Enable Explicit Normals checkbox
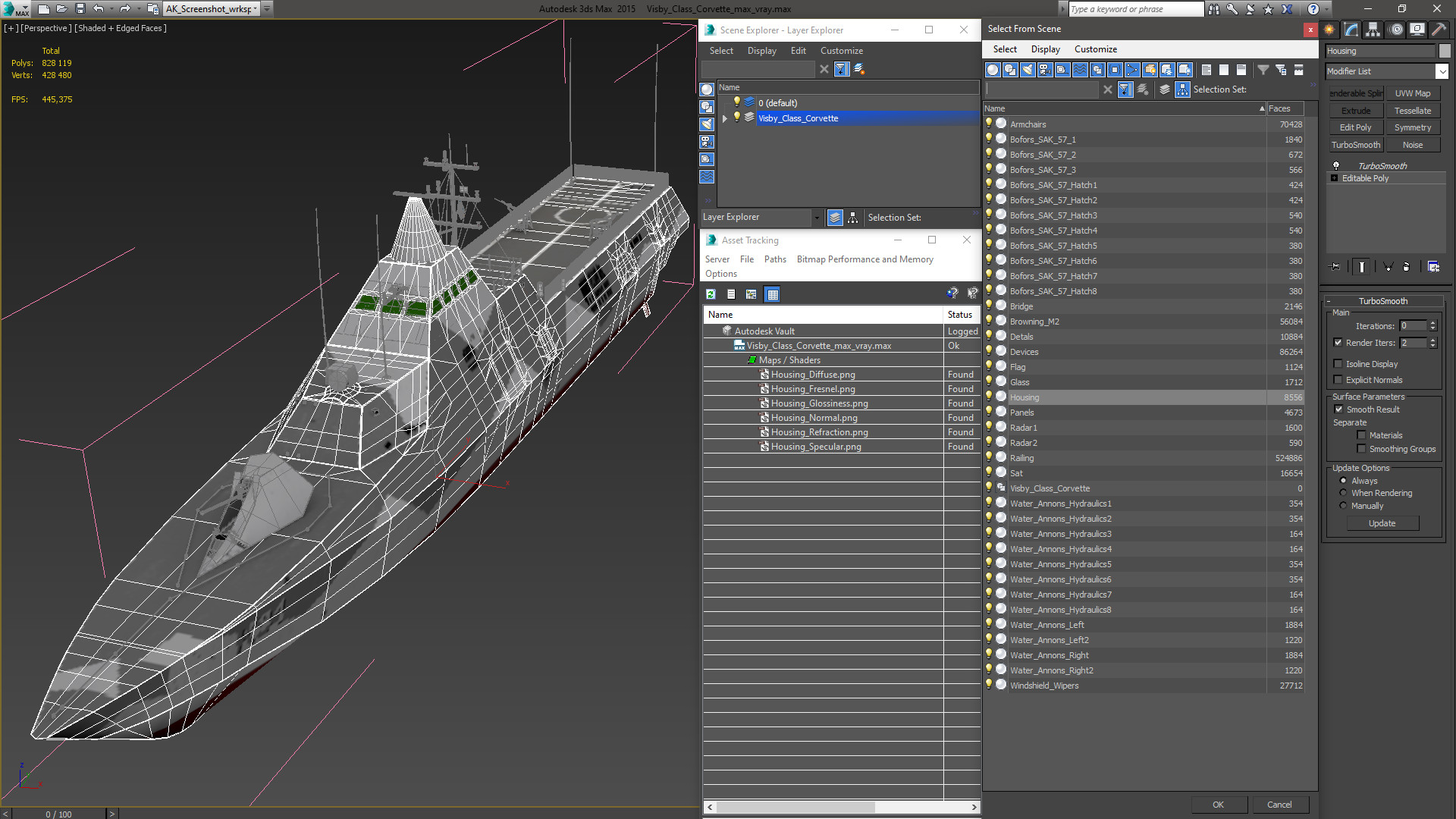The width and height of the screenshot is (1456, 819). pyautogui.click(x=1338, y=380)
